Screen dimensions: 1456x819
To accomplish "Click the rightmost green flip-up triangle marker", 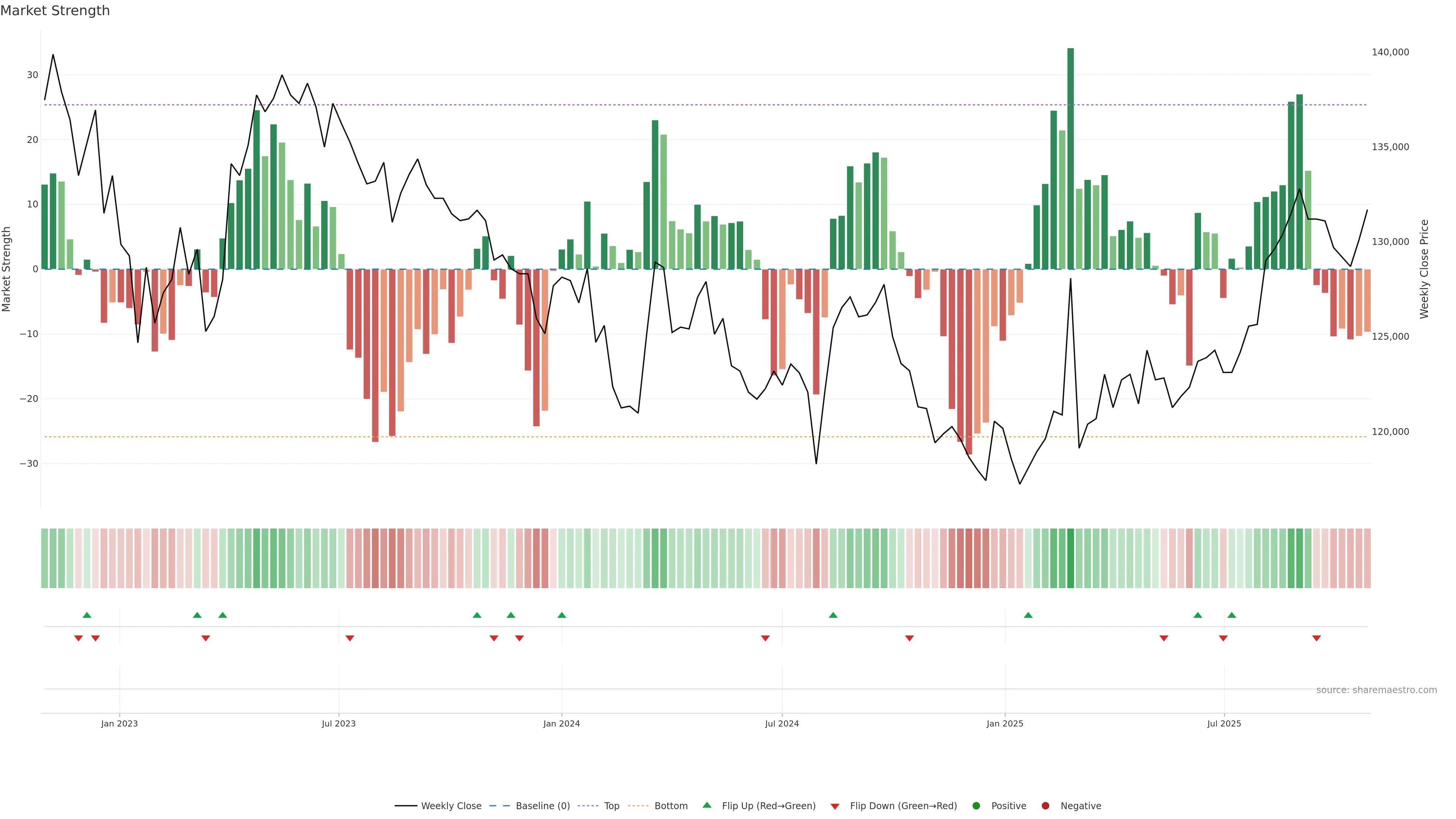I will pyautogui.click(x=1232, y=615).
